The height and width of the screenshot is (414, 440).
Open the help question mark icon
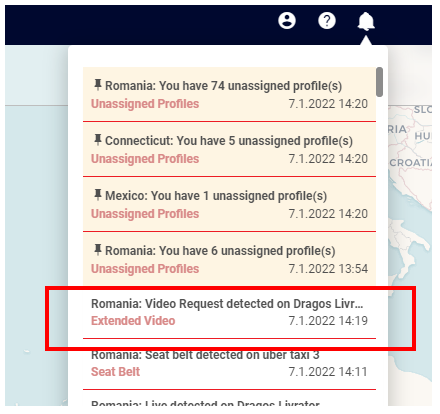click(327, 21)
